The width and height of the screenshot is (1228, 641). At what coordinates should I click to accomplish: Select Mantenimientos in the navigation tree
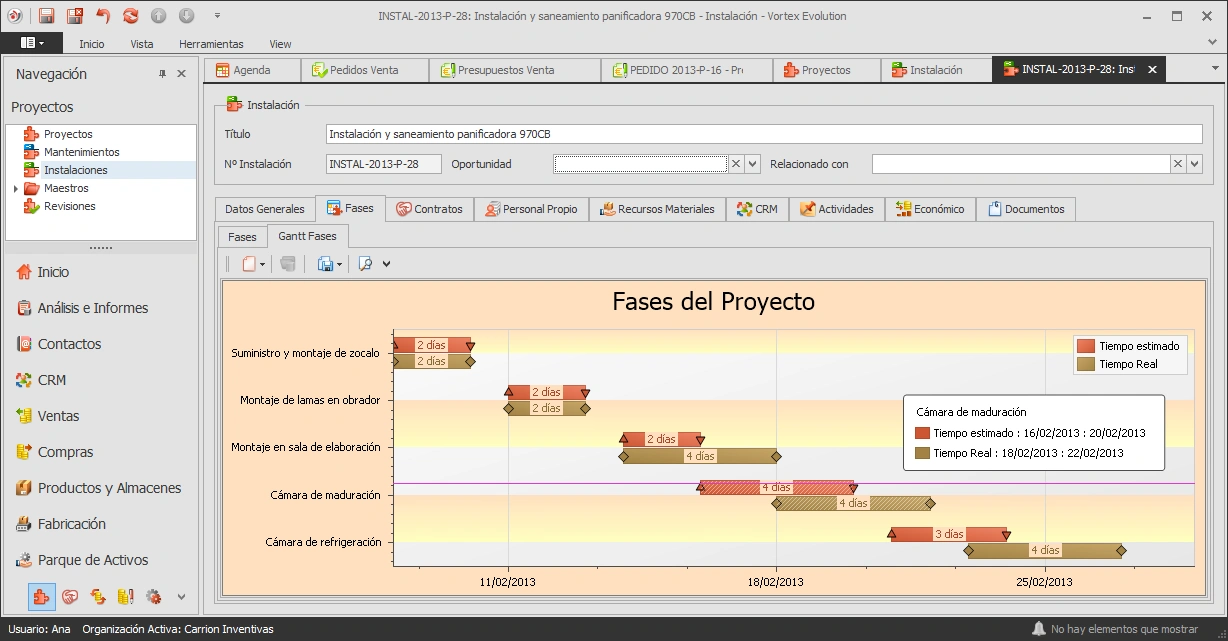pyautogui.click(x=81, y=152)
